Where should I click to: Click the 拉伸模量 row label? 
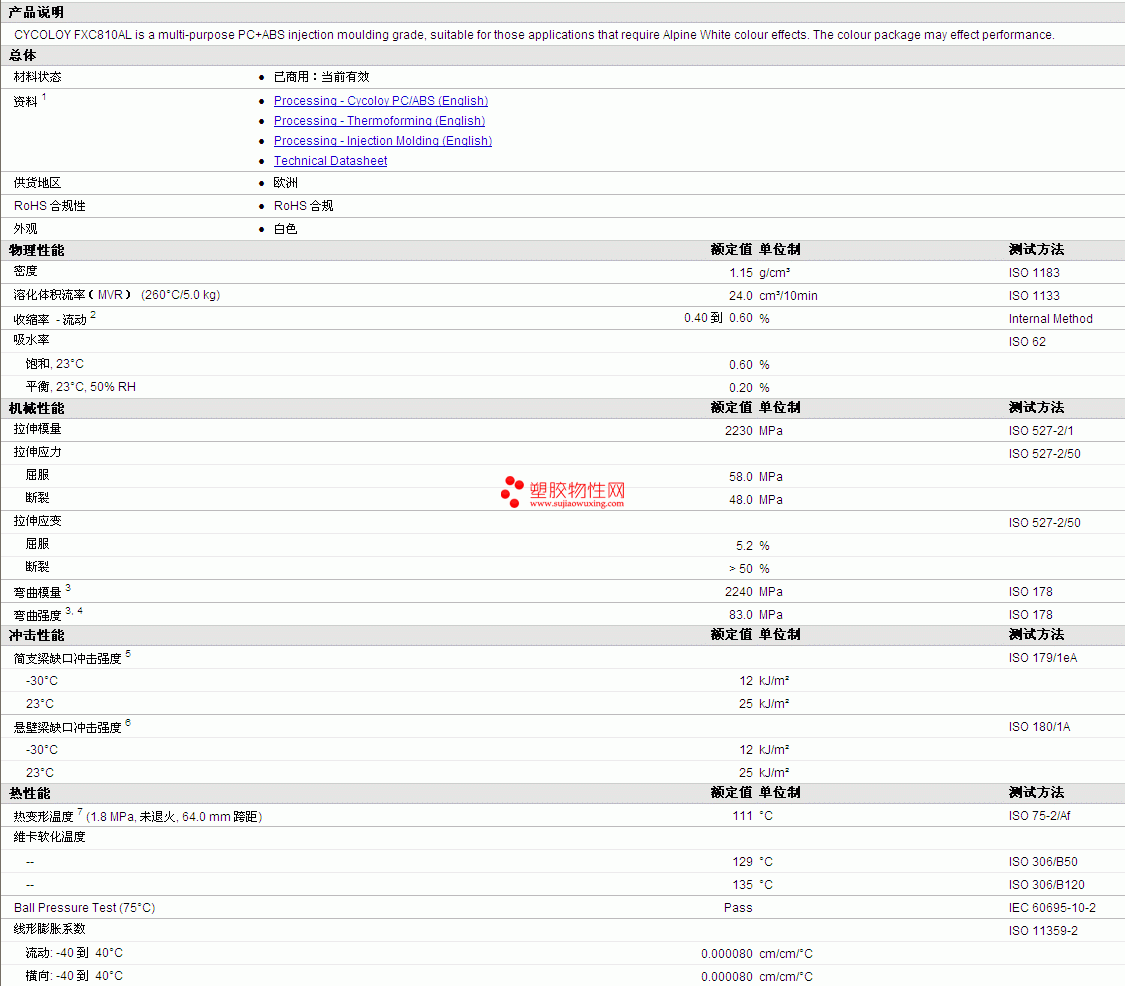coord(37,429)
